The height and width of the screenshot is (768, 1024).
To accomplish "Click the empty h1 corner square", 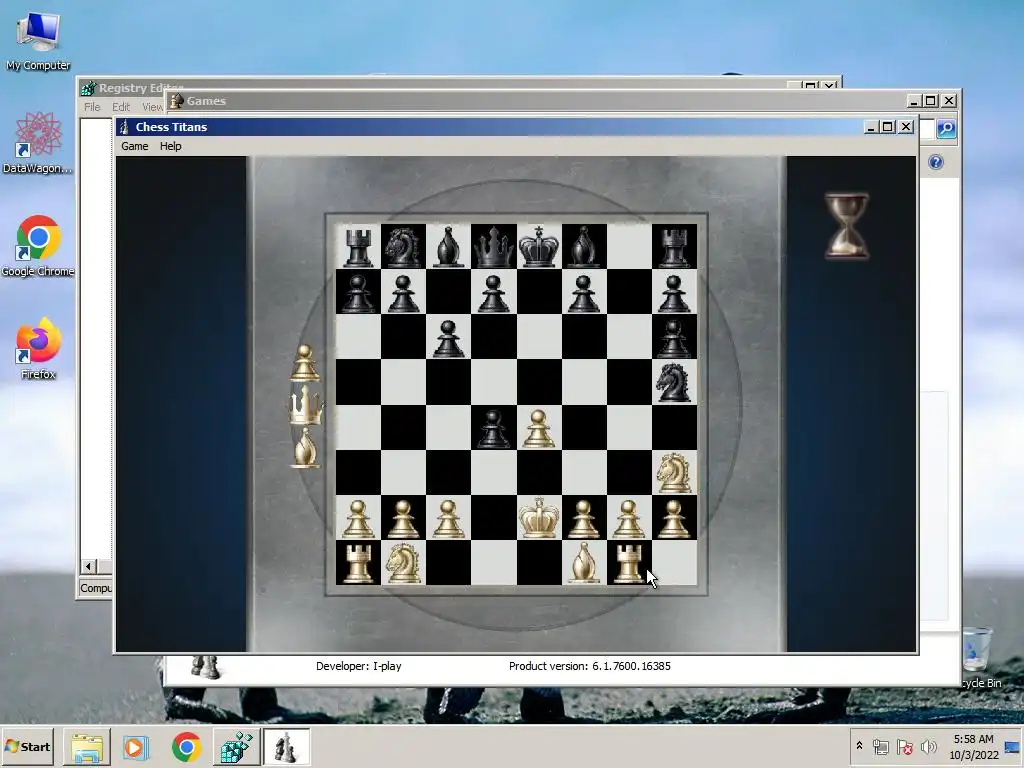I will pyautogui.click(x=674, y=562).
